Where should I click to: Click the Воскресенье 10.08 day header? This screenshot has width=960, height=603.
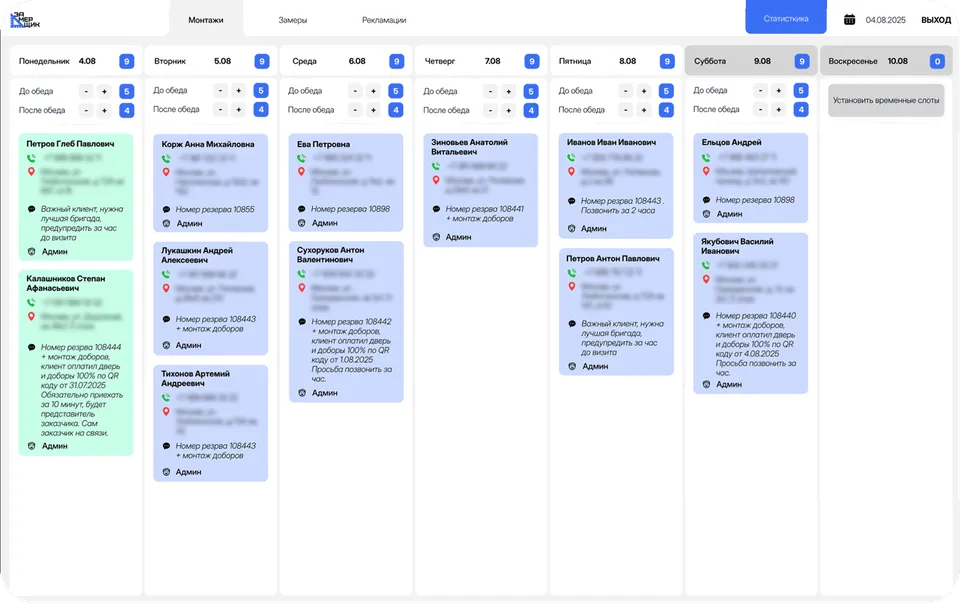(x=886, y=61)
